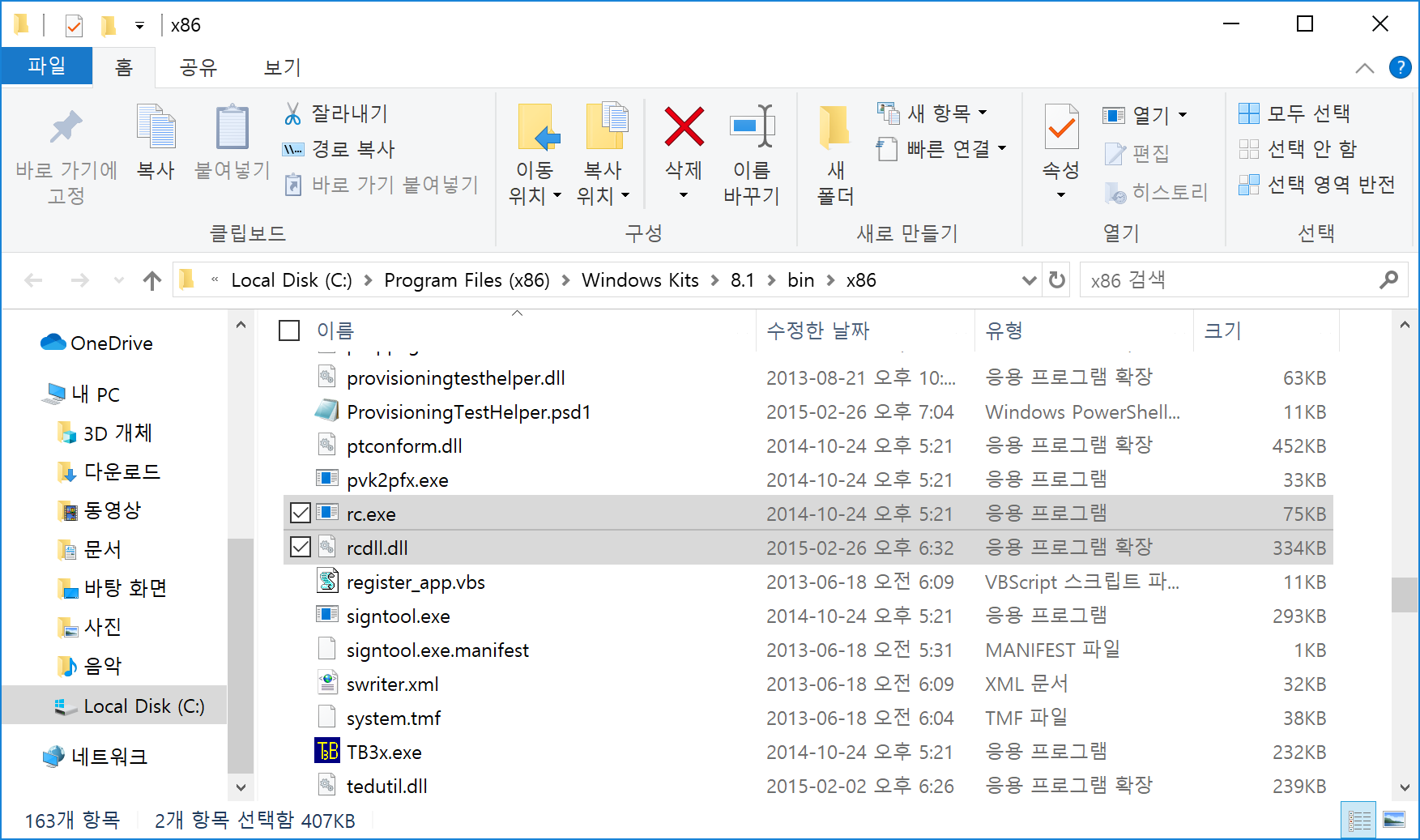The height and width of the screenshot is (840, 1420).
Task: Sort by Name (이름) column header
Action: (335, 330)
